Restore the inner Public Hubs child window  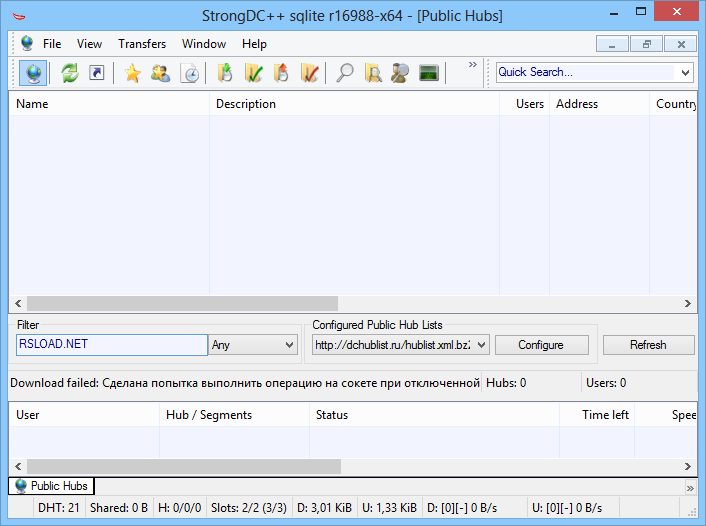pos(647,44)
